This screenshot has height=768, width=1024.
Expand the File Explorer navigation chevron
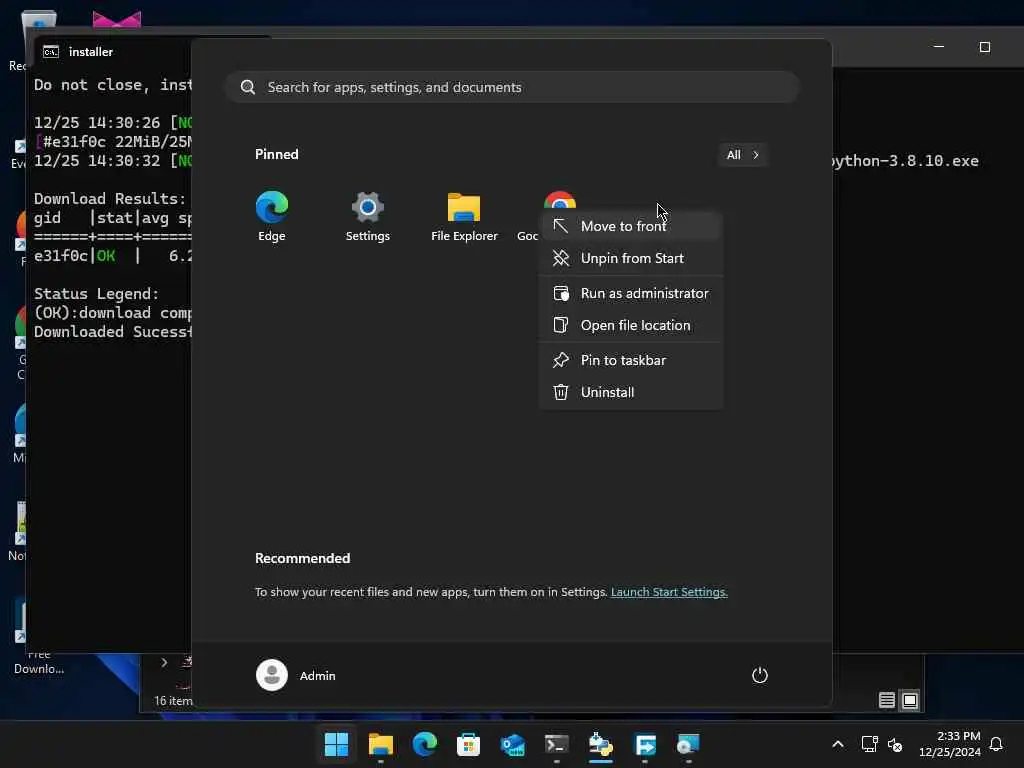[164, 663]
